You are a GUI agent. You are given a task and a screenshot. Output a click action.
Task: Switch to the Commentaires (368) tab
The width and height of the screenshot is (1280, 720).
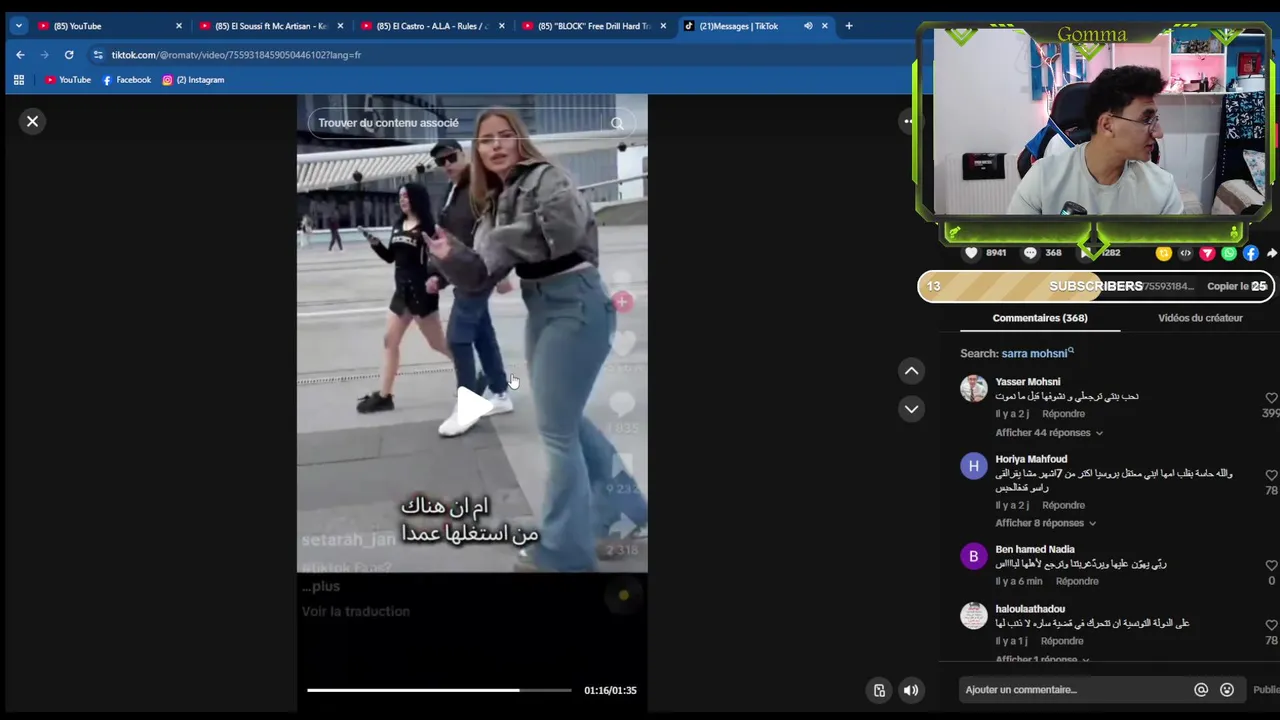(1040, 318)
